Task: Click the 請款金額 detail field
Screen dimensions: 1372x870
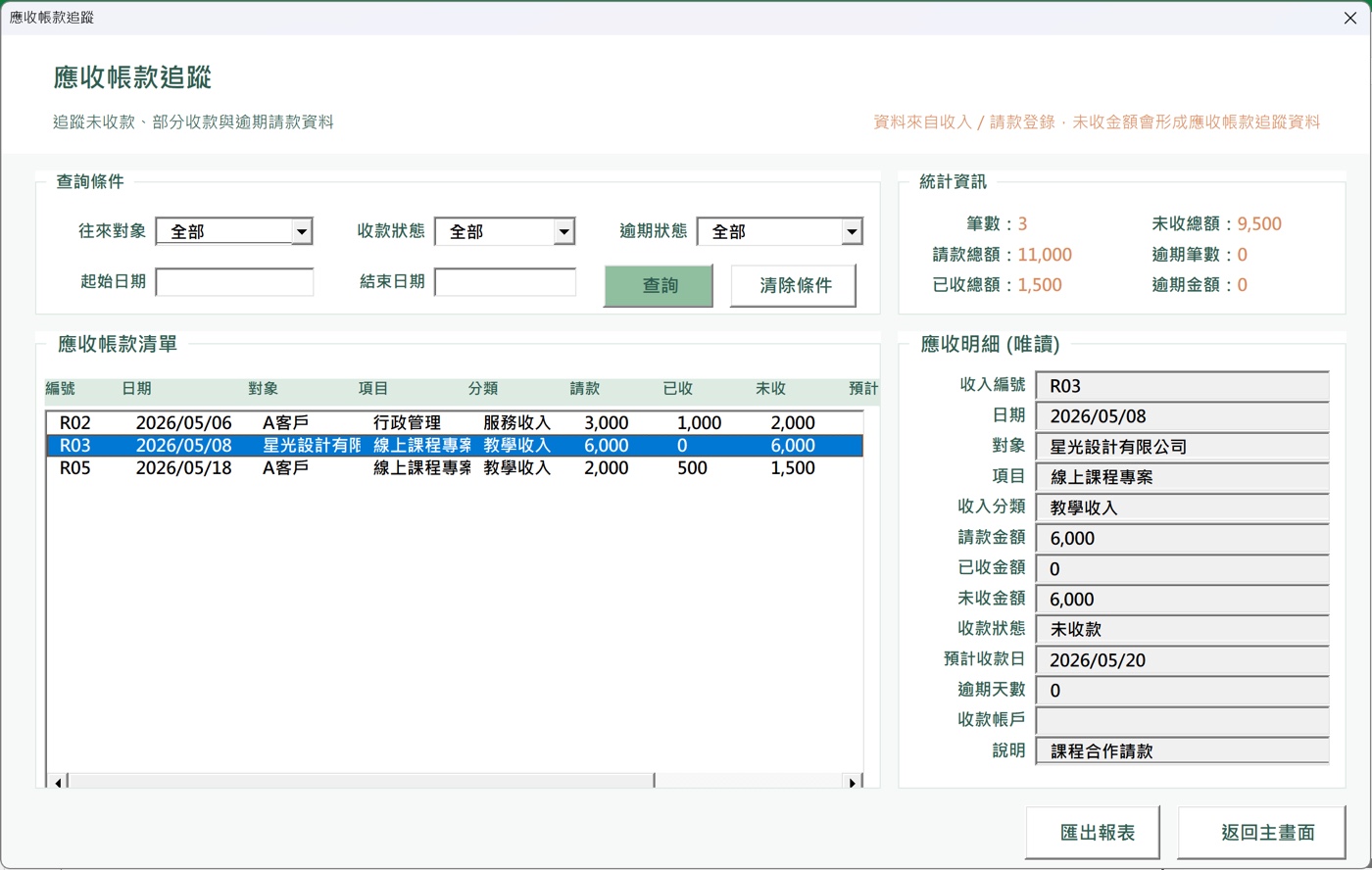Action: tap(1182, 538)
